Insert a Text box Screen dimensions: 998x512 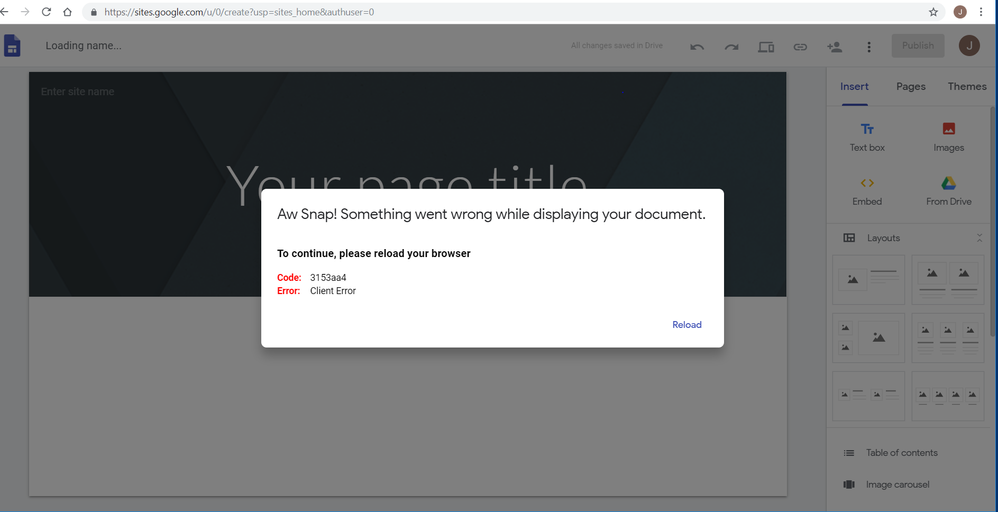tap(867, 137)
